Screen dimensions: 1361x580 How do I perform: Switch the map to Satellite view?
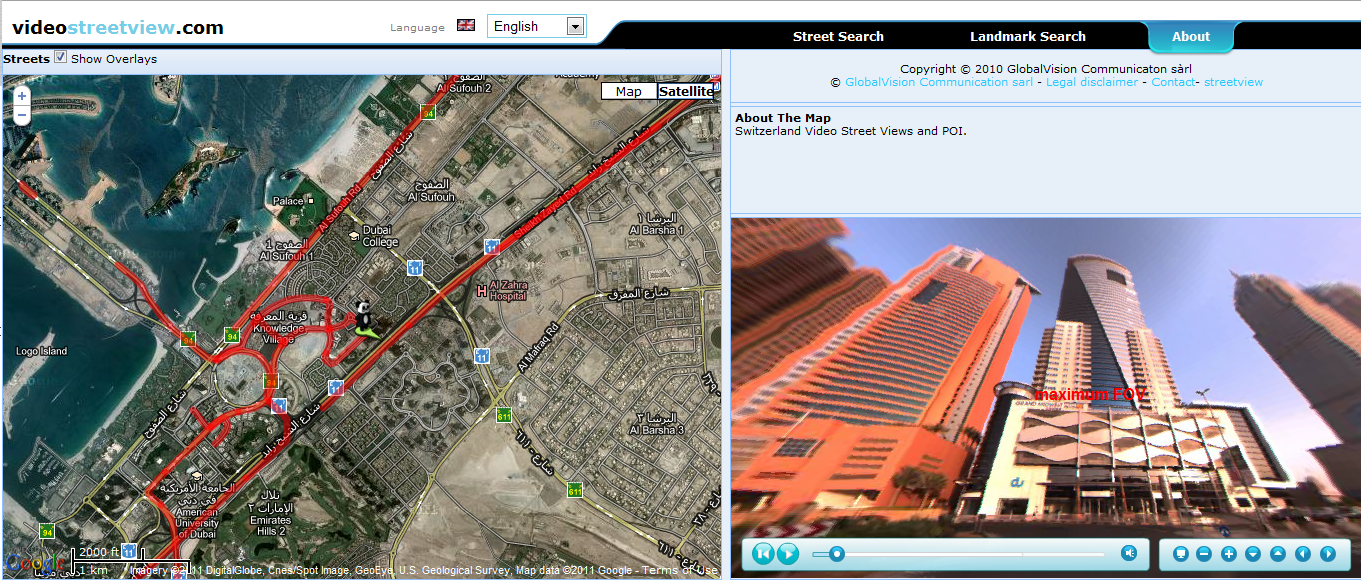[x=688, y=91]
